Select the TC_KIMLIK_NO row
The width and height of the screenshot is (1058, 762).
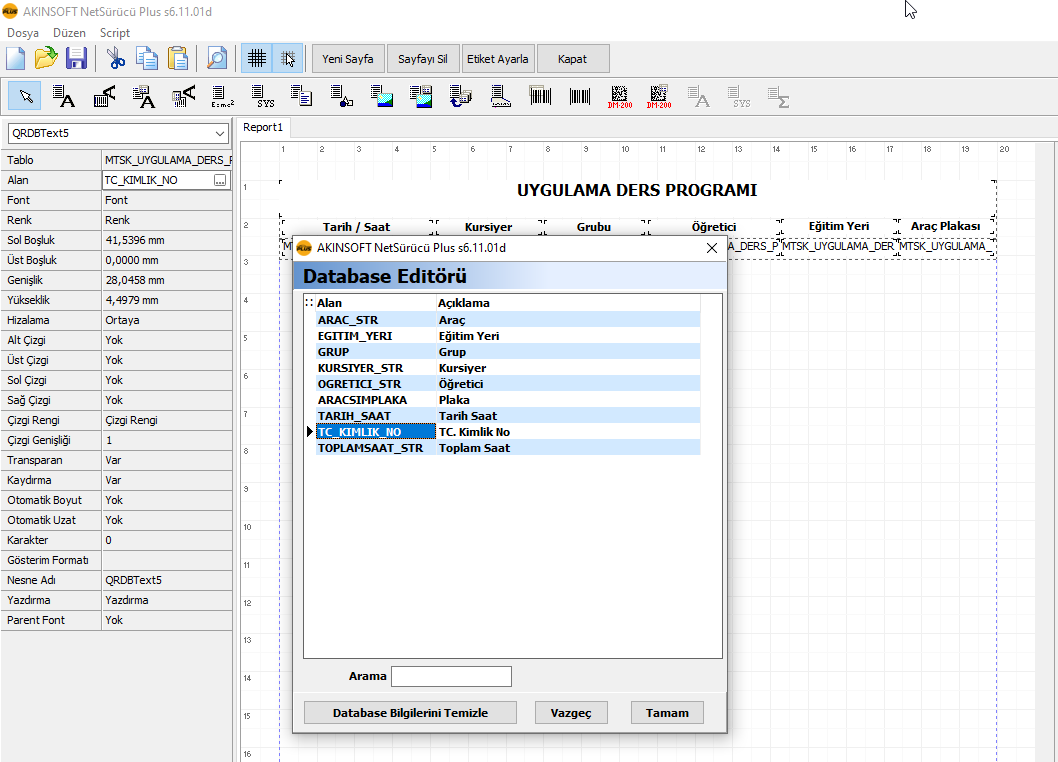[507, 432]
